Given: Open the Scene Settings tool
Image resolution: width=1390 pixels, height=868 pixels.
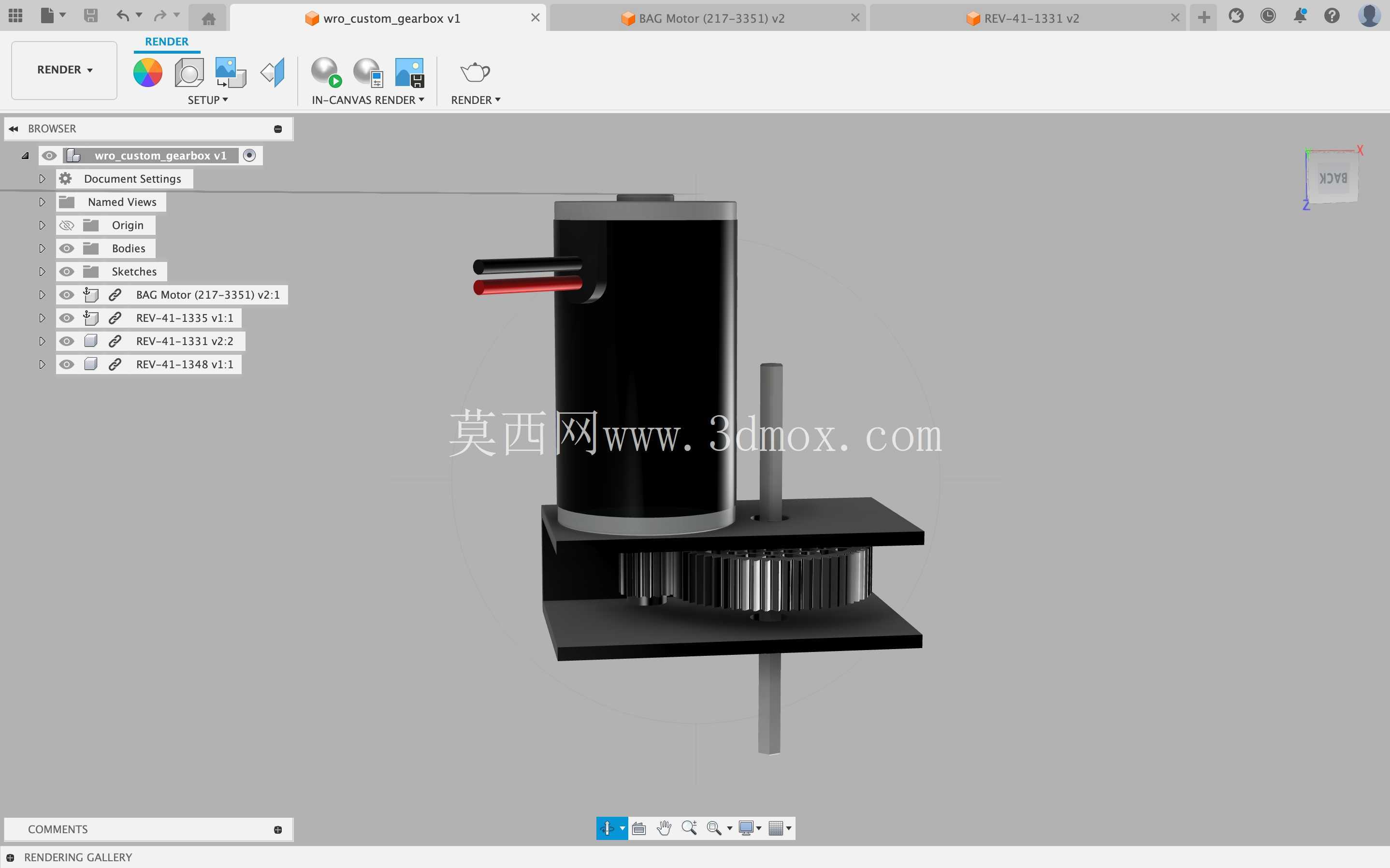Looking at the screenshot, I should tap(189, 72).
